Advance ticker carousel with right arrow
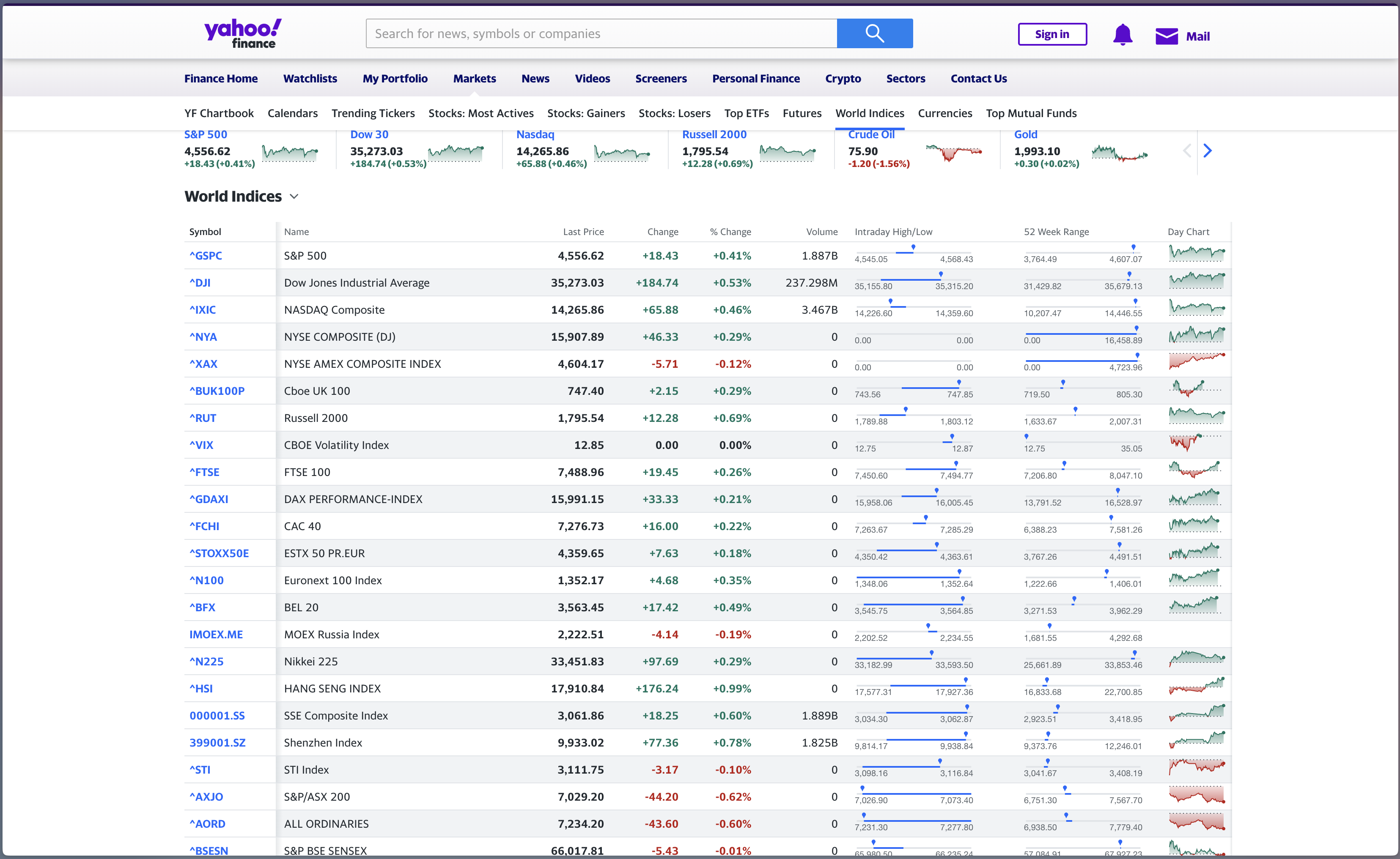This screenshot has width=1400, height=859. [1207, 150]
